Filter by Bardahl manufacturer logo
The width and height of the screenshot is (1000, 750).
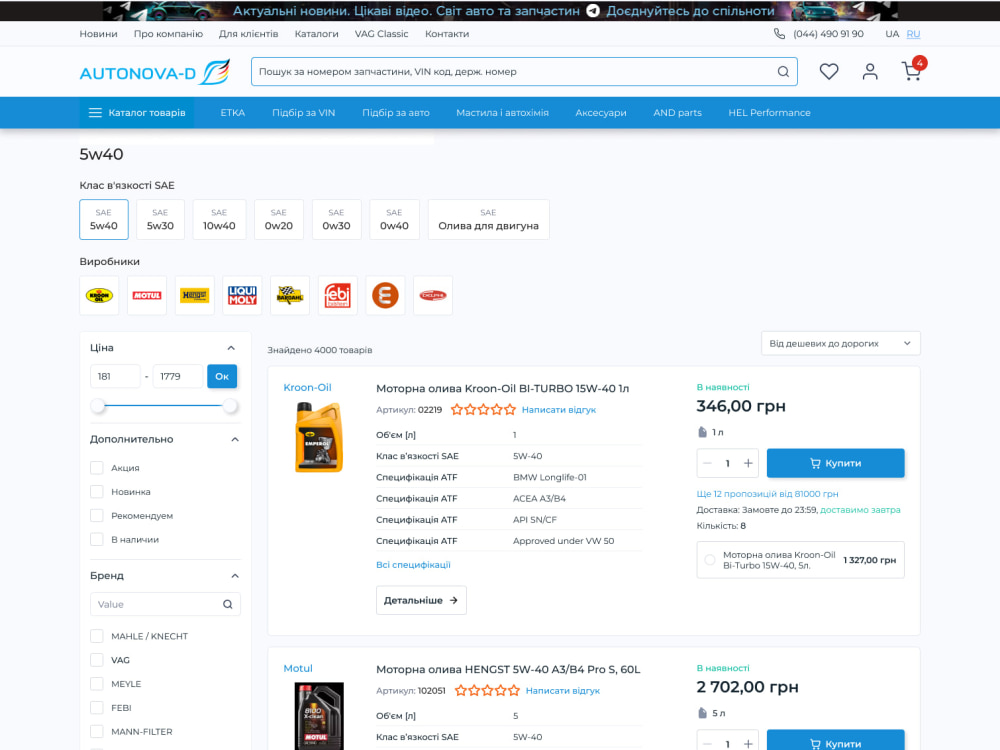(x=290, y=295)
